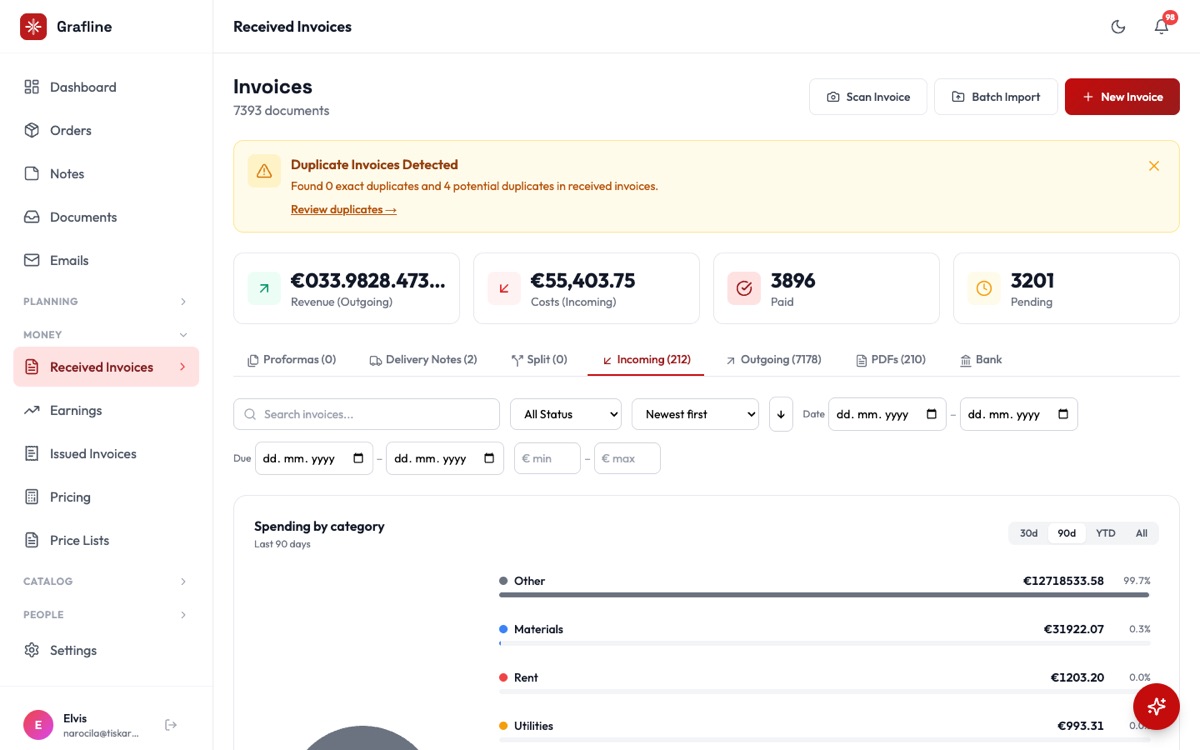Open Notes in sidebar
The height and width of the screenshot is (750, 1200).
(106, 174)
